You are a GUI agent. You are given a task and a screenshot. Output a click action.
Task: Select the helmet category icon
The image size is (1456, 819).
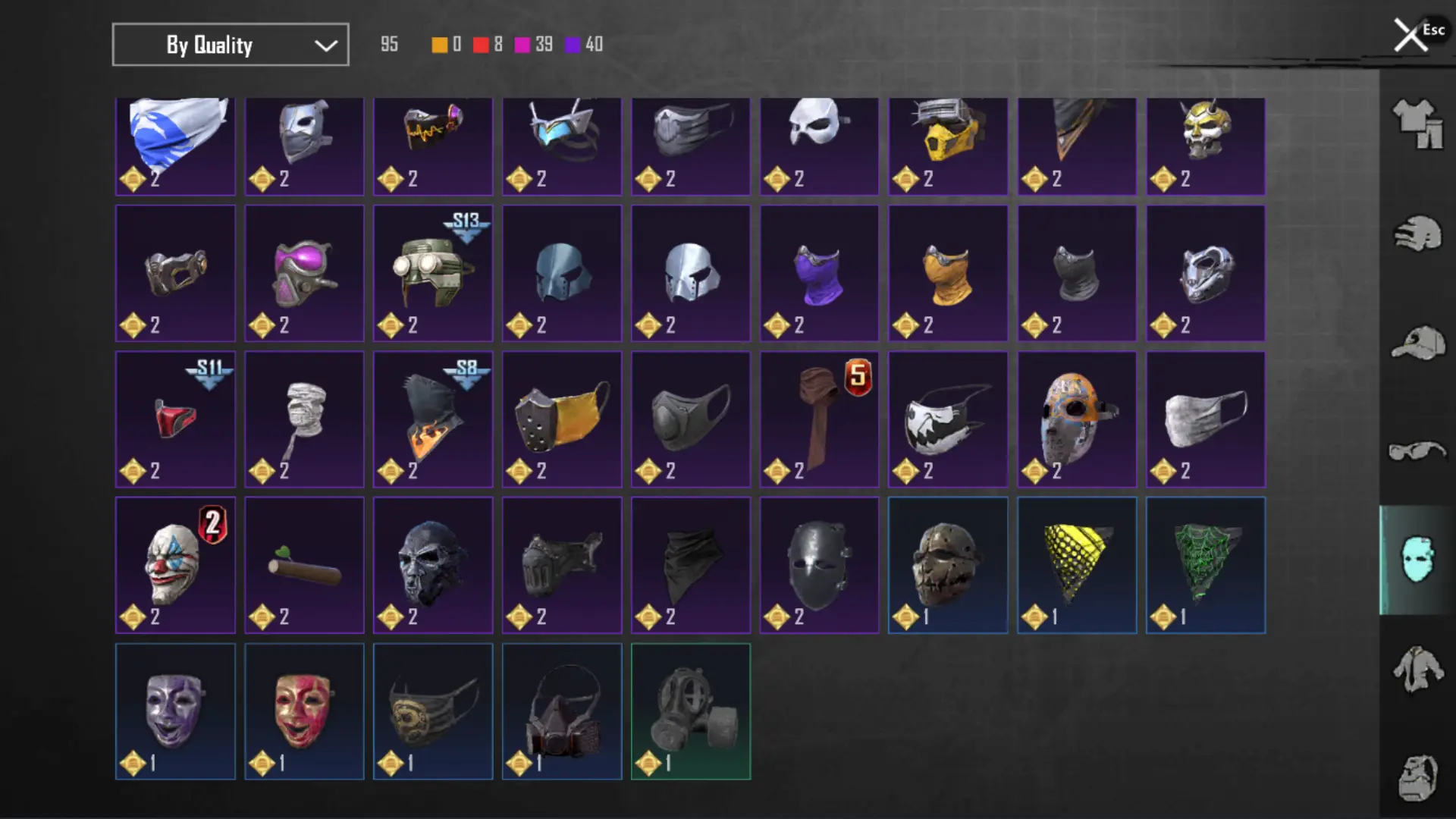click(1417, 234)
